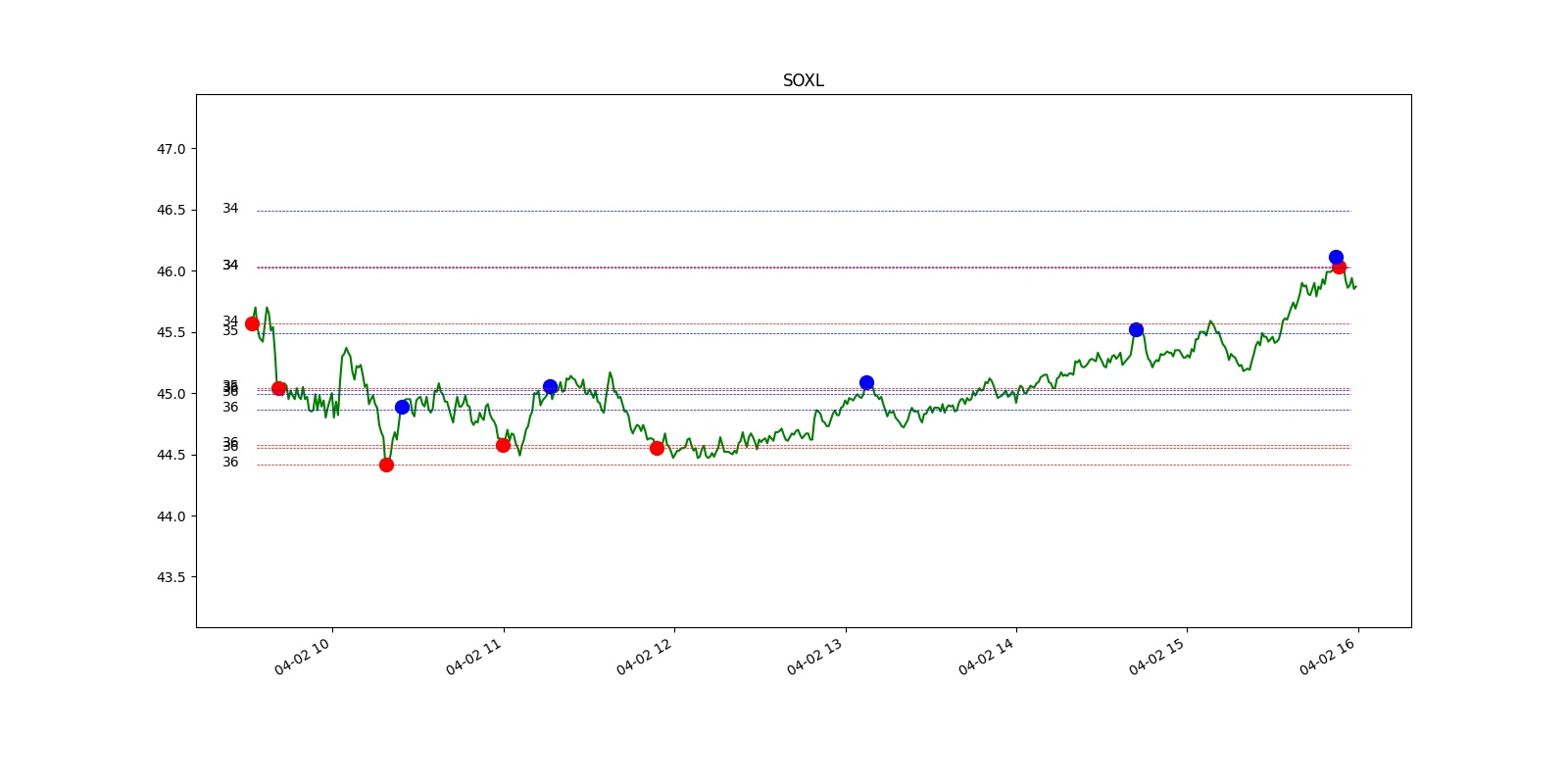Click the '04-02 16' x-axis label
This screenshot has height=784, width=1568.
point(1327,657)
